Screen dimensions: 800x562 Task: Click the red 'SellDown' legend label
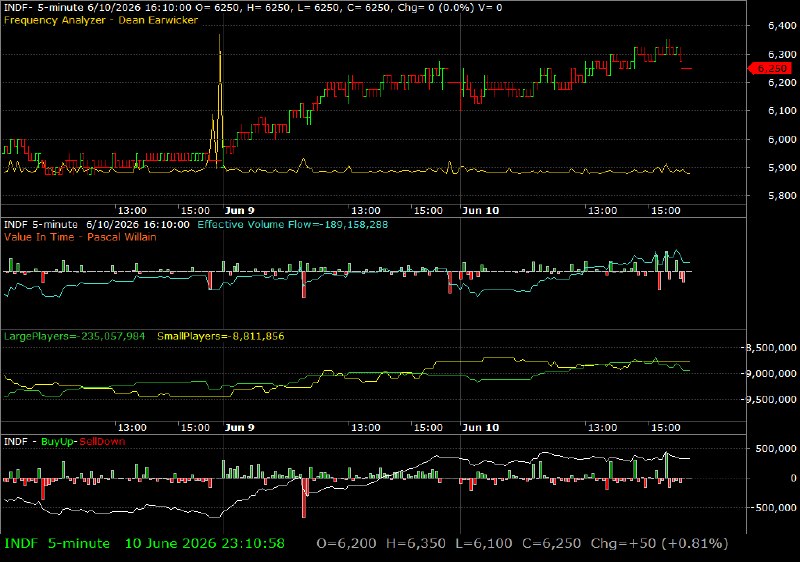pyautogui.click(x=102, y=442)
